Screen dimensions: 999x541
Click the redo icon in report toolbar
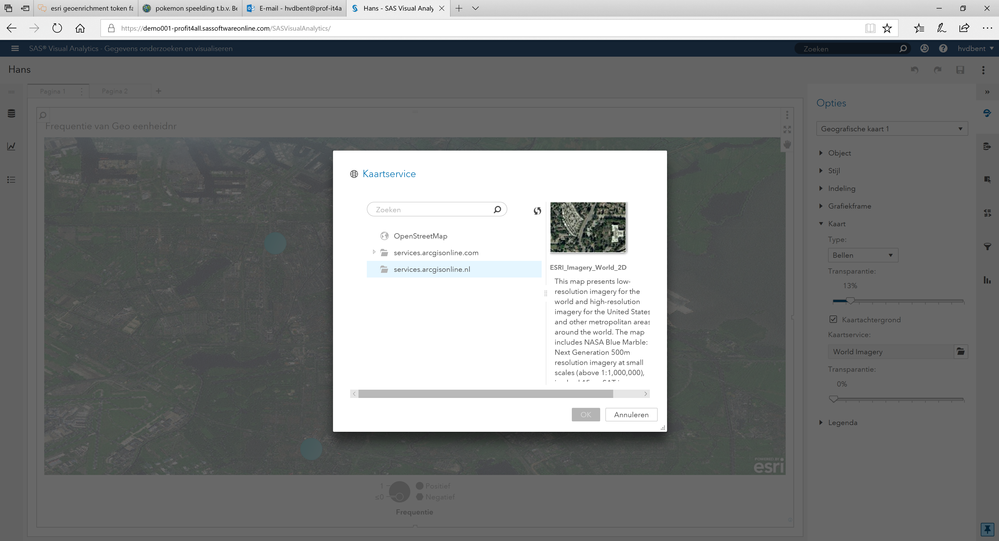point(937,70)
